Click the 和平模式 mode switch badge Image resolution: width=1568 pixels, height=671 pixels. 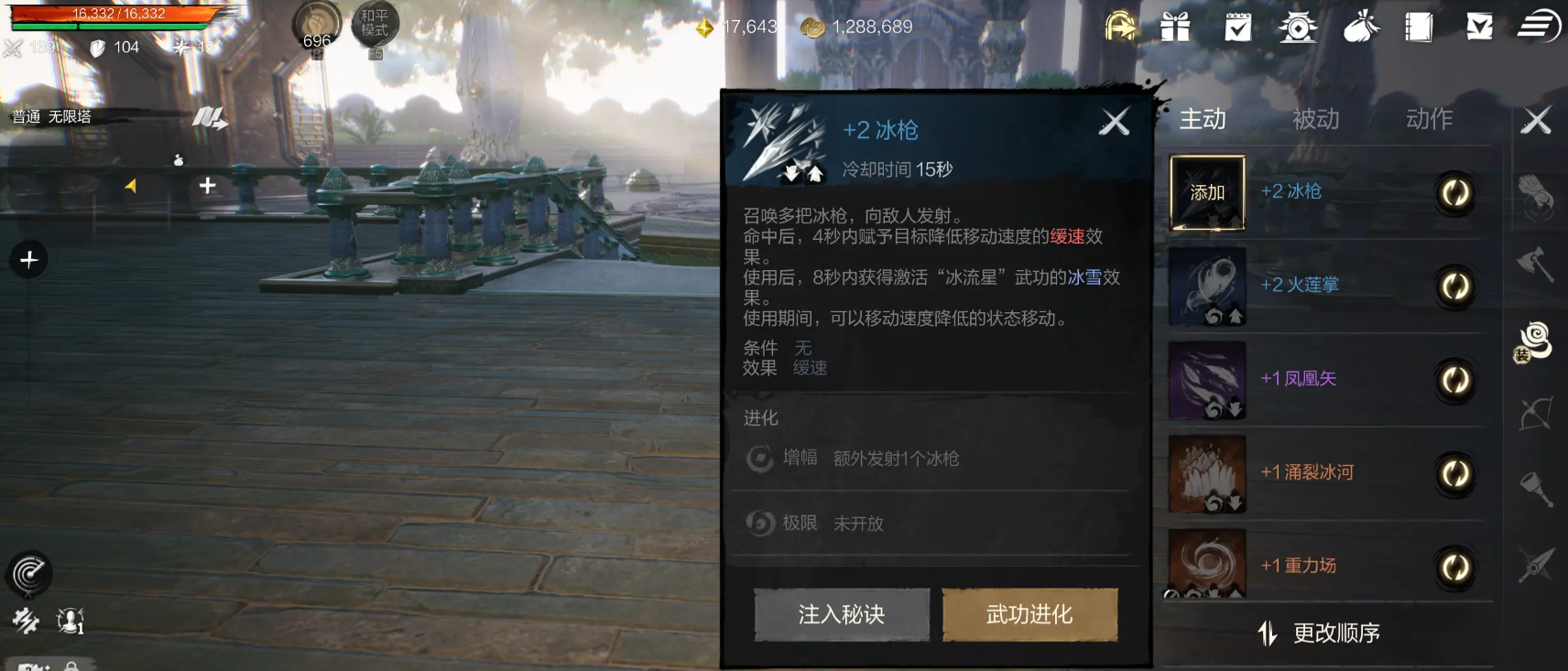375,26
